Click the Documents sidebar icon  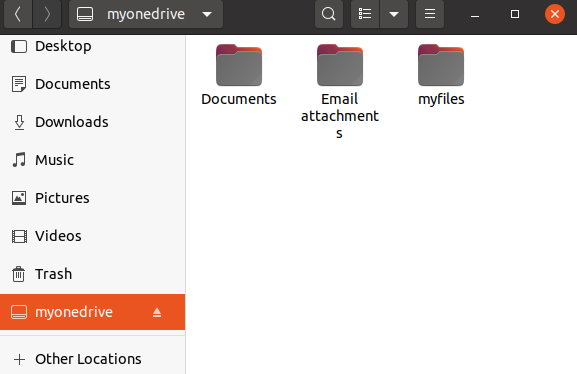pyautogui.click(x=19, y=84)
